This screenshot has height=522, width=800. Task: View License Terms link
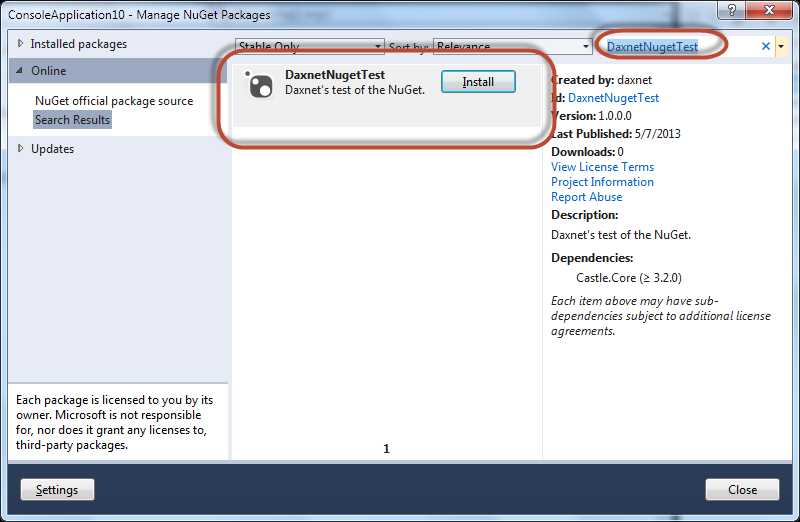click(603, 167)
